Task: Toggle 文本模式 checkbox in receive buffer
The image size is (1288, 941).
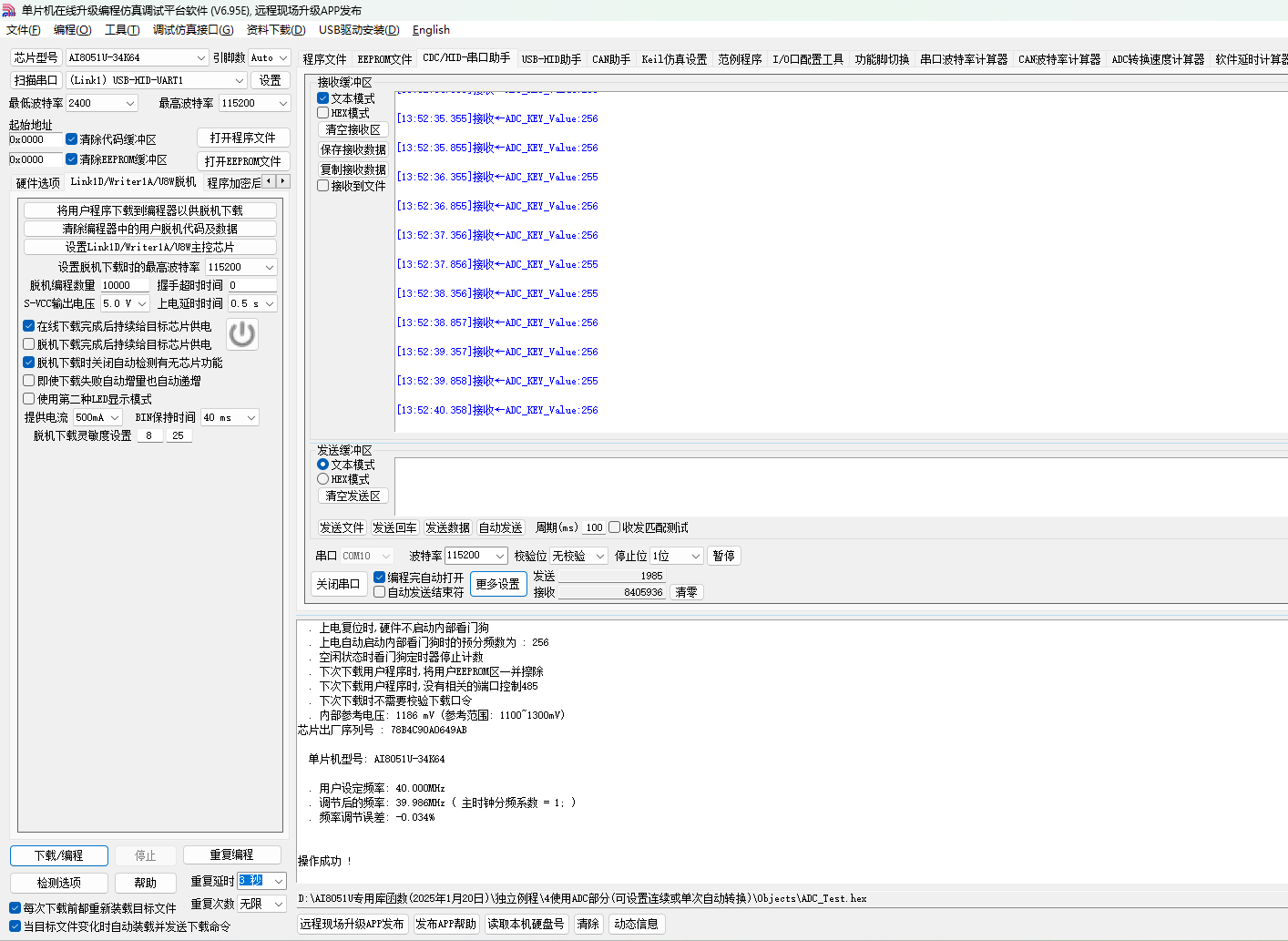Action: (322, 98)
